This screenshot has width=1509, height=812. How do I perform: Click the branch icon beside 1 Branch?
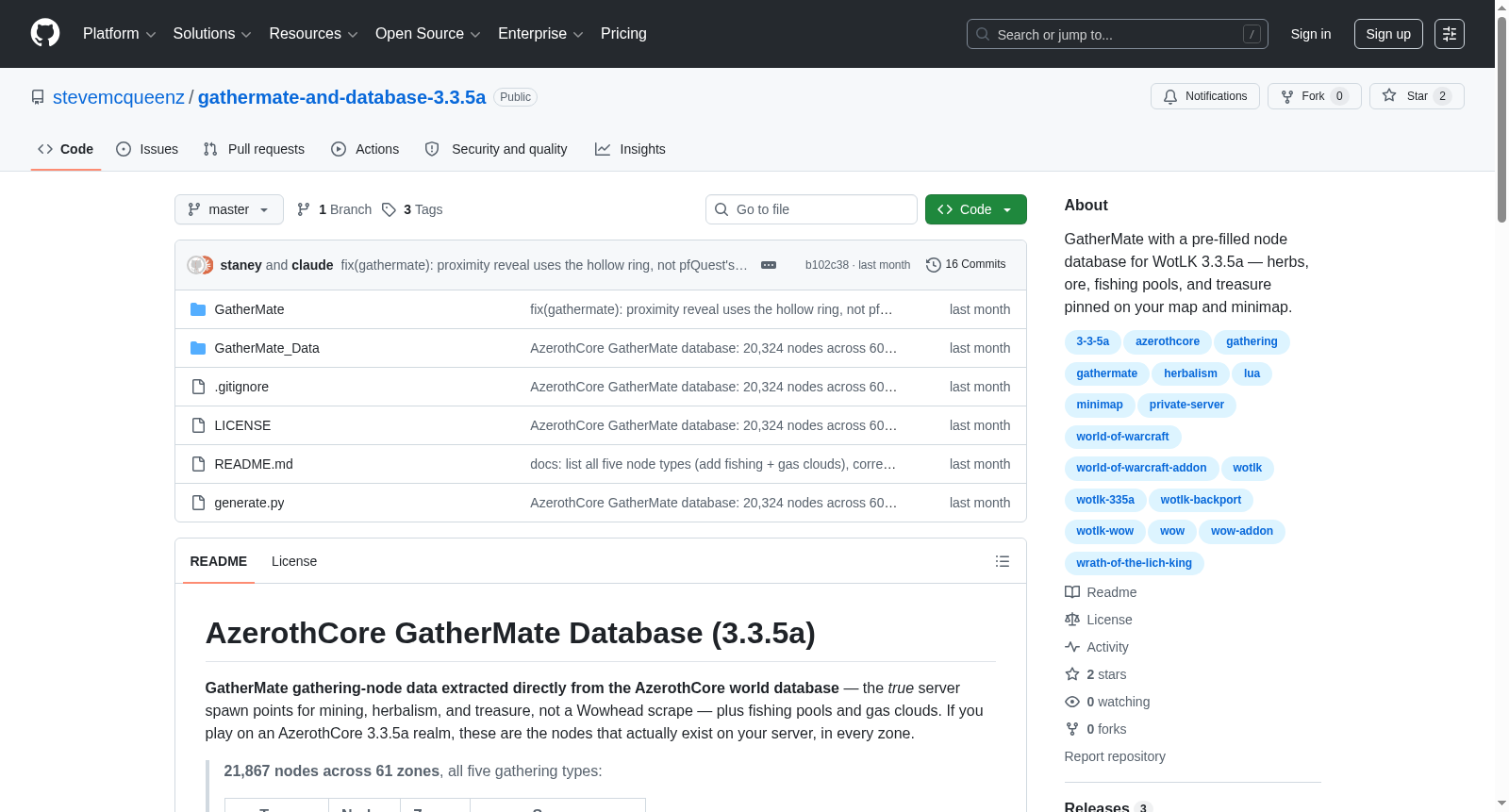point(304,209)
